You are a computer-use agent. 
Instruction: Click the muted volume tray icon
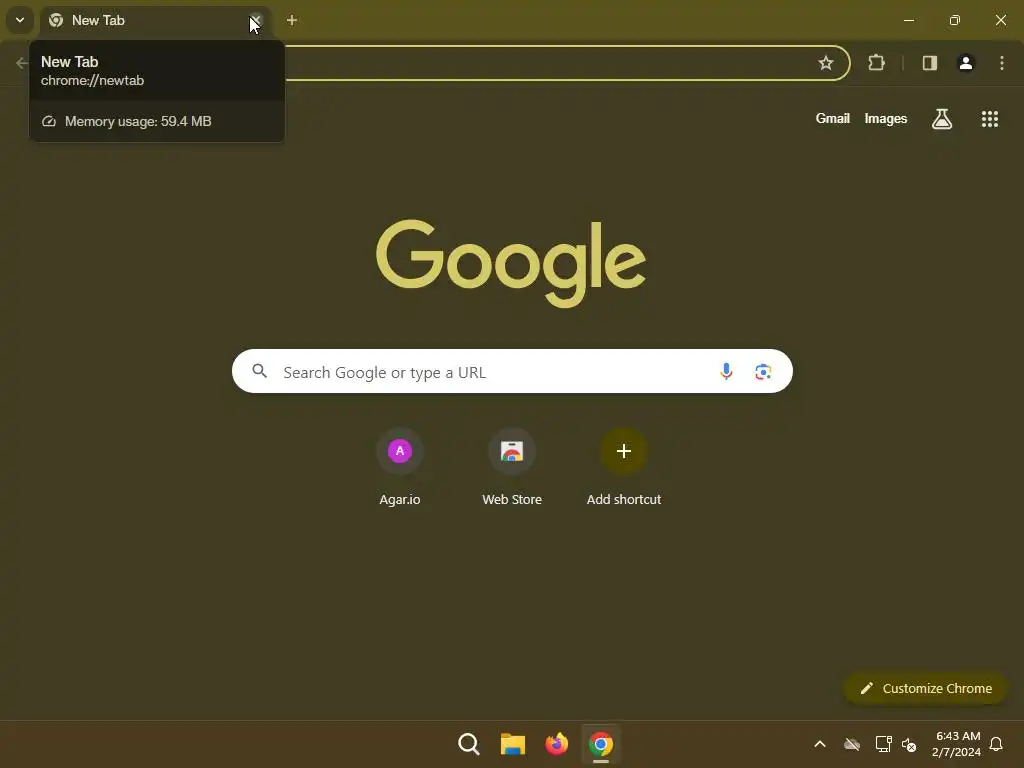908,744
